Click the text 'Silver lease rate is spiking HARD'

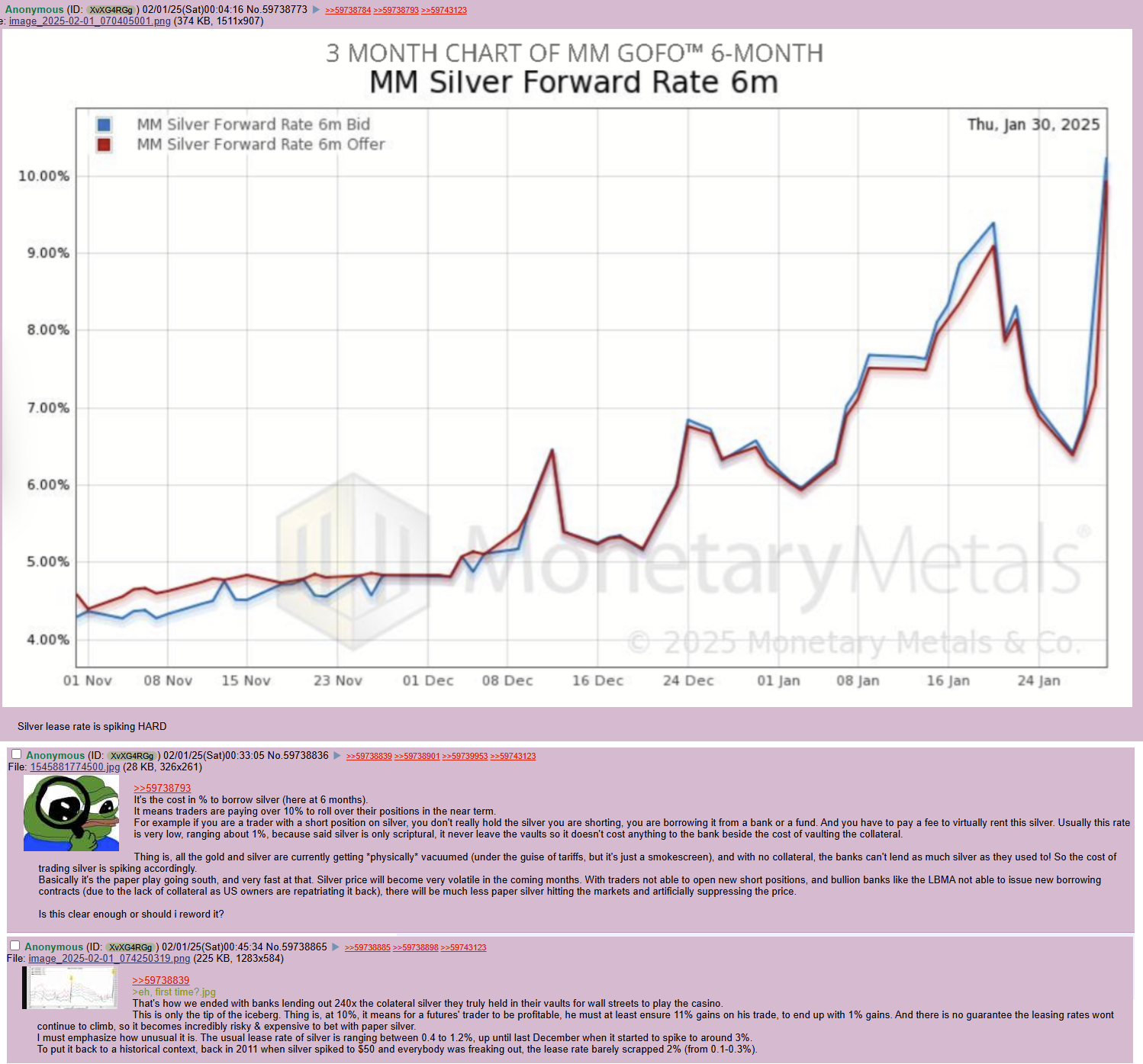[x=92, y=727]
